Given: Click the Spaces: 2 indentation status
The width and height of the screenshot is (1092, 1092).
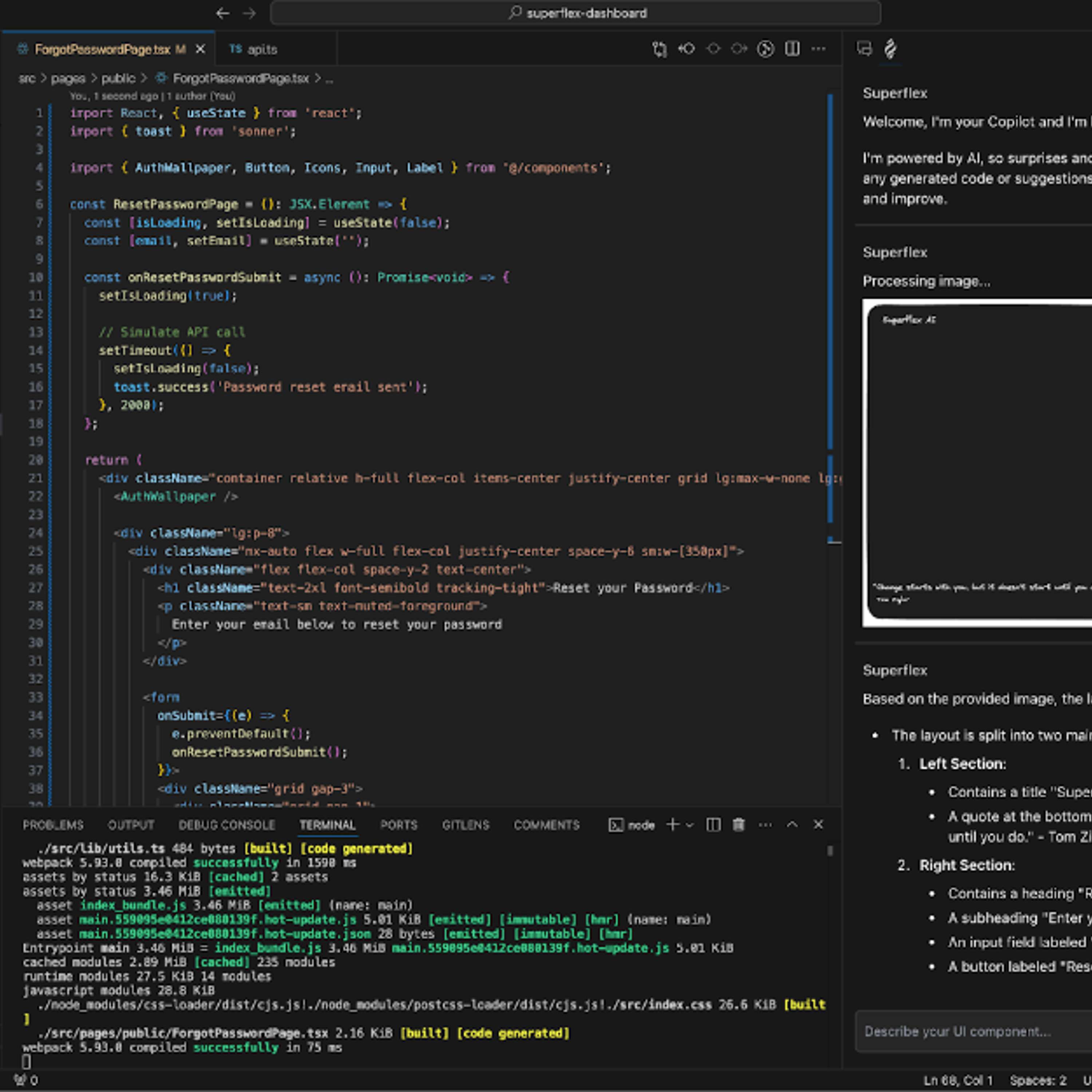Looking at the screenshot, I should pyautogui.click(x=1038, y=1081).
